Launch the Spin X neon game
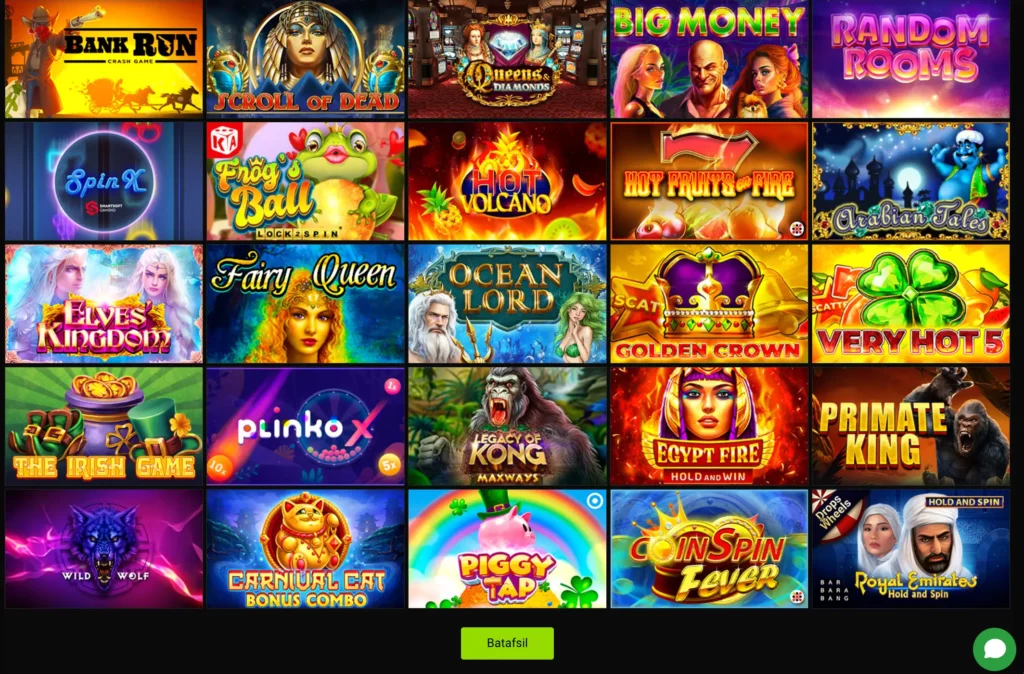1024x674 pixels. coord(104,182)
